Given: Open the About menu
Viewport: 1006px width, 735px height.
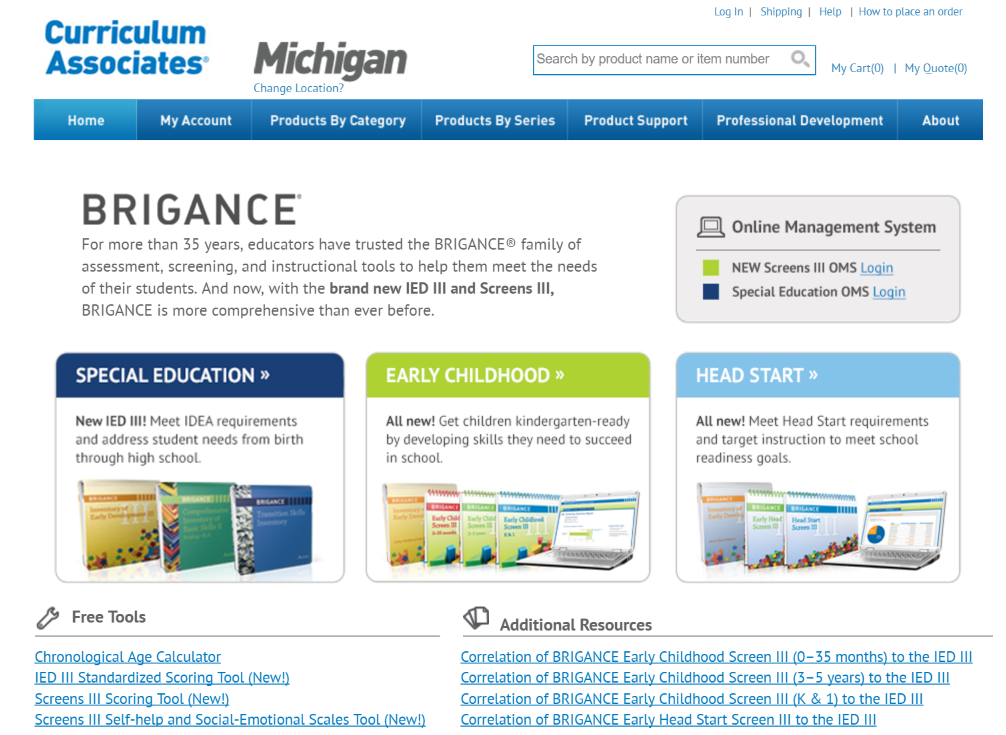Looking at the screenshot, I should point(941,120).
